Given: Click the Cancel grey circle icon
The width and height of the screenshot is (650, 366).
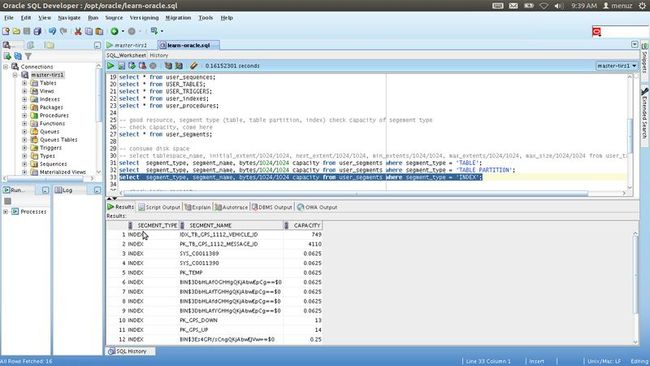Looking at the screenshot, I should tap(153, 65).
